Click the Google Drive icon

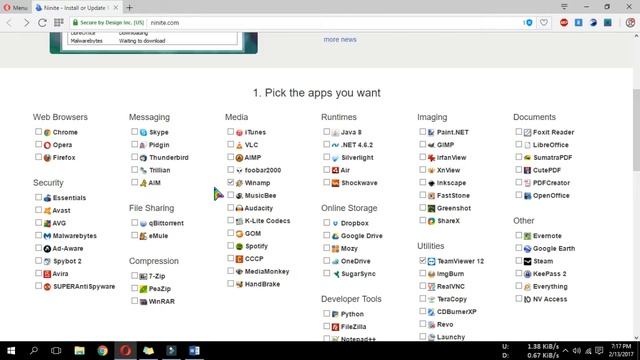click(335, 236)
